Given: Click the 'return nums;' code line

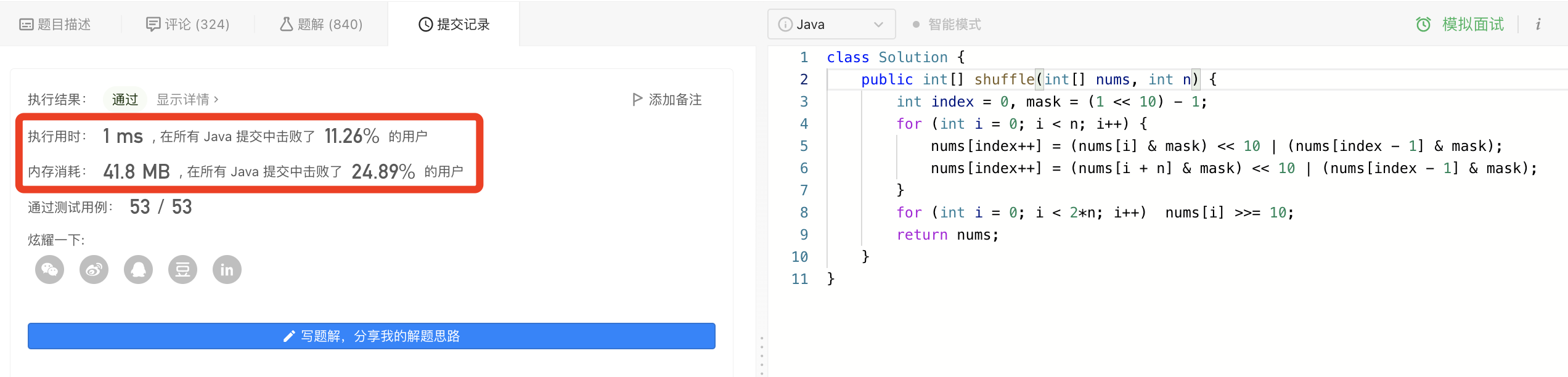Looking at the screenshot, I should 947,235.
